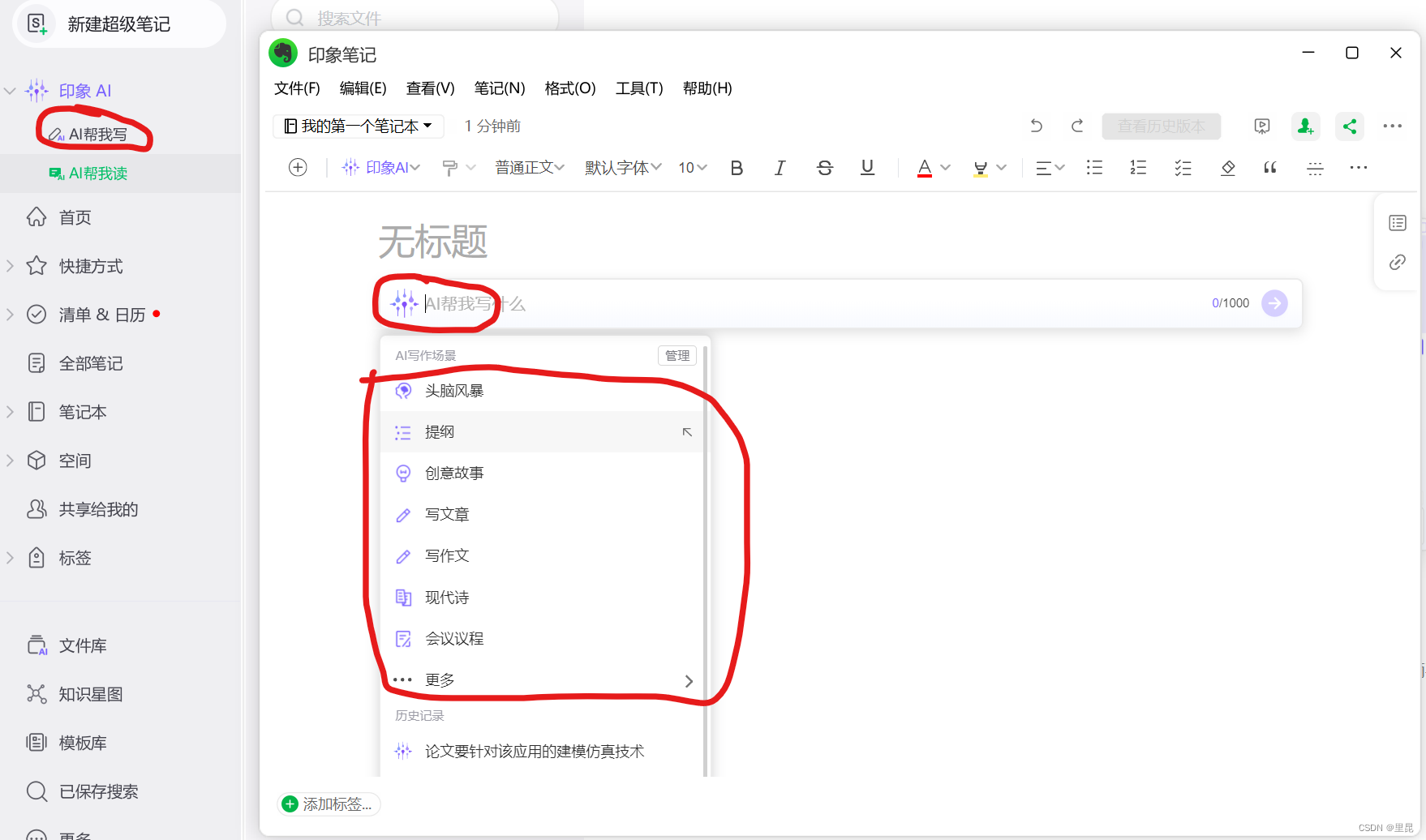Click 新建超级笔记 button
The height and width of the screenshot is (840, 1426).
click(118, 24)
